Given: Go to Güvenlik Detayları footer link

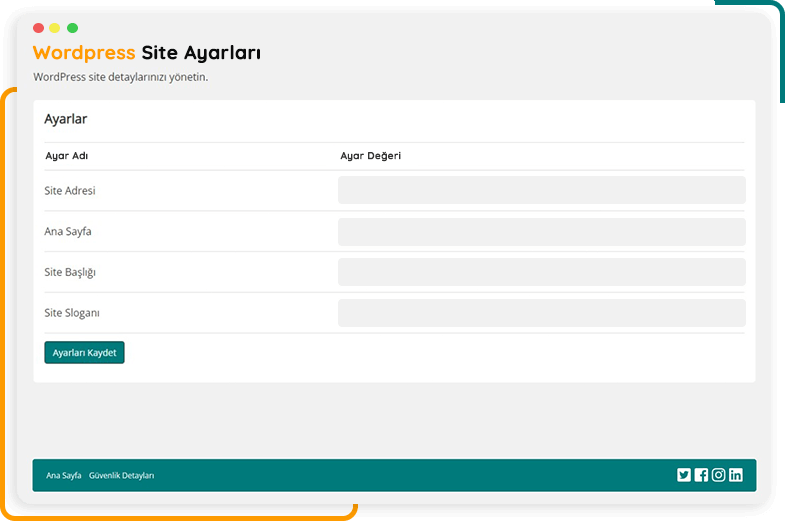Looking at the screenshot, I should click(x=121, y=476).
